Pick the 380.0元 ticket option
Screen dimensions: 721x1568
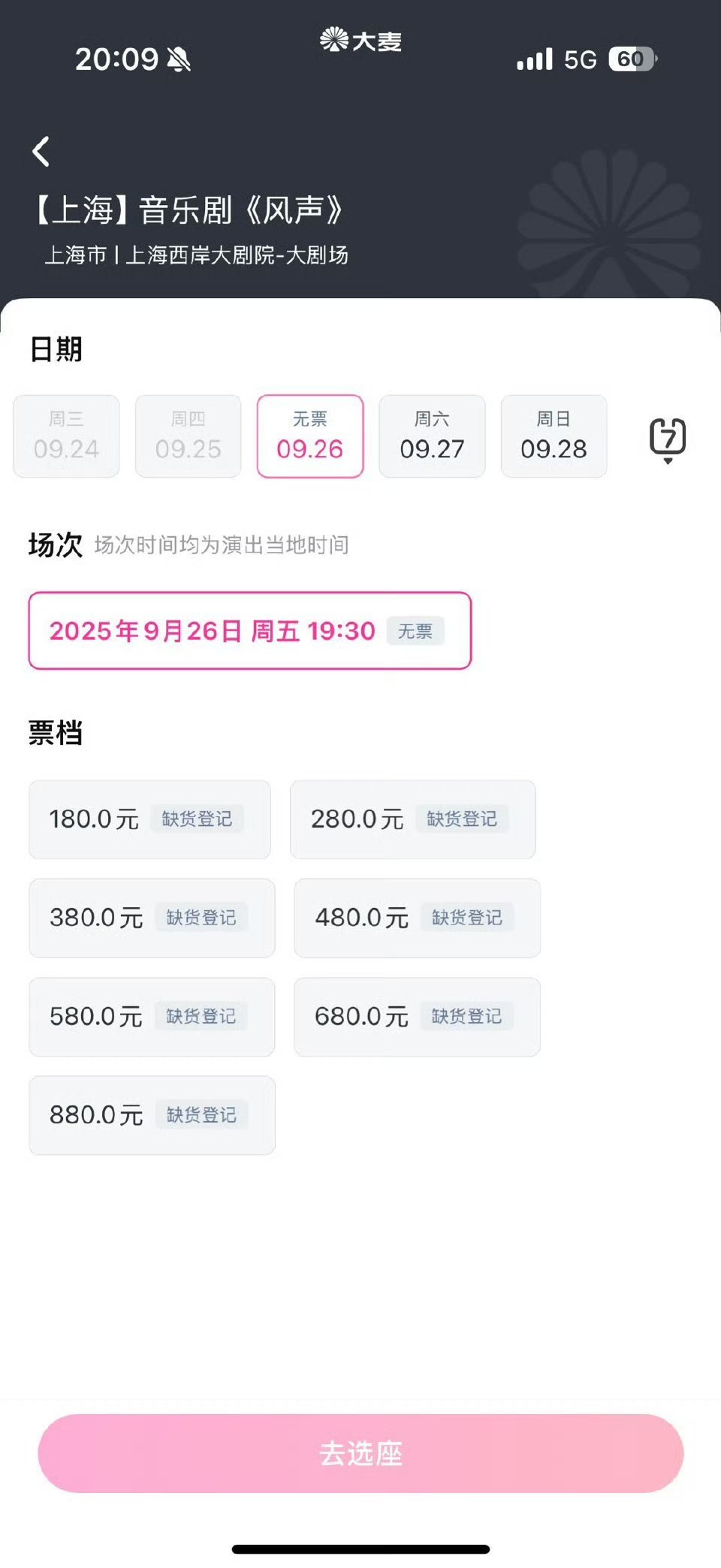point(152,918)
